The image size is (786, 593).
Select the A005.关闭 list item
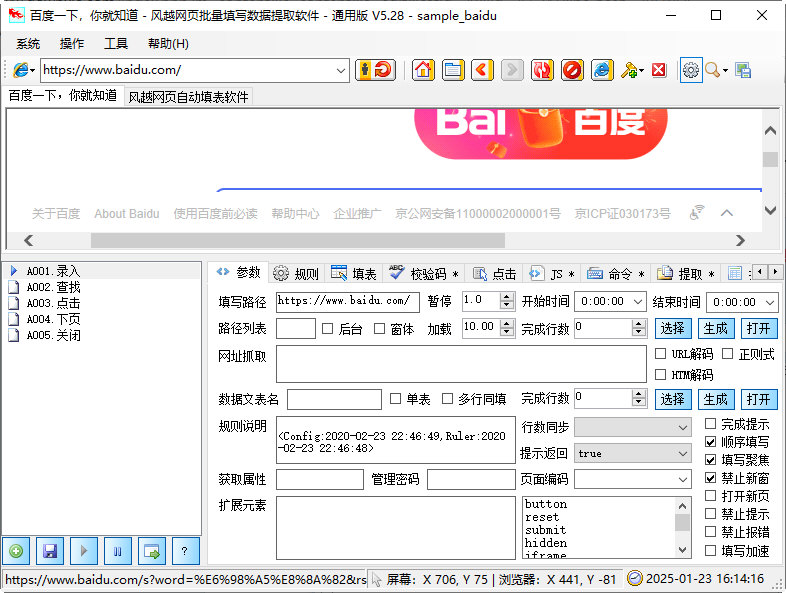click(x=53, y=335)
